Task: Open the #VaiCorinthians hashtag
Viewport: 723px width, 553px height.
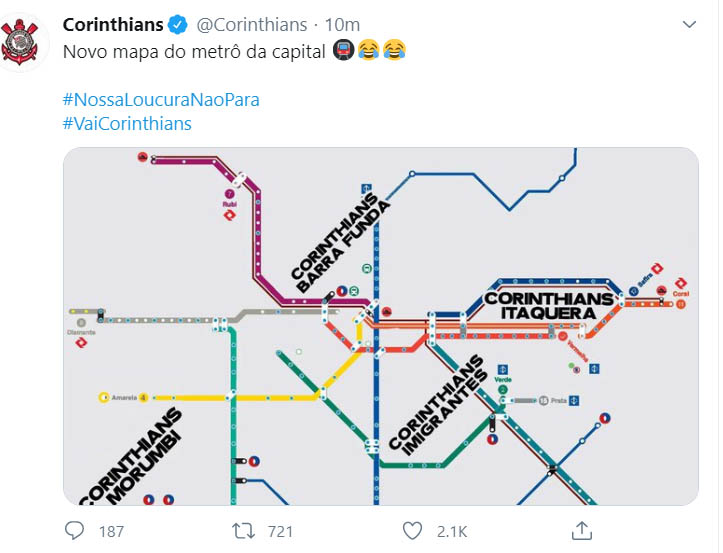Action: point(126,123)
